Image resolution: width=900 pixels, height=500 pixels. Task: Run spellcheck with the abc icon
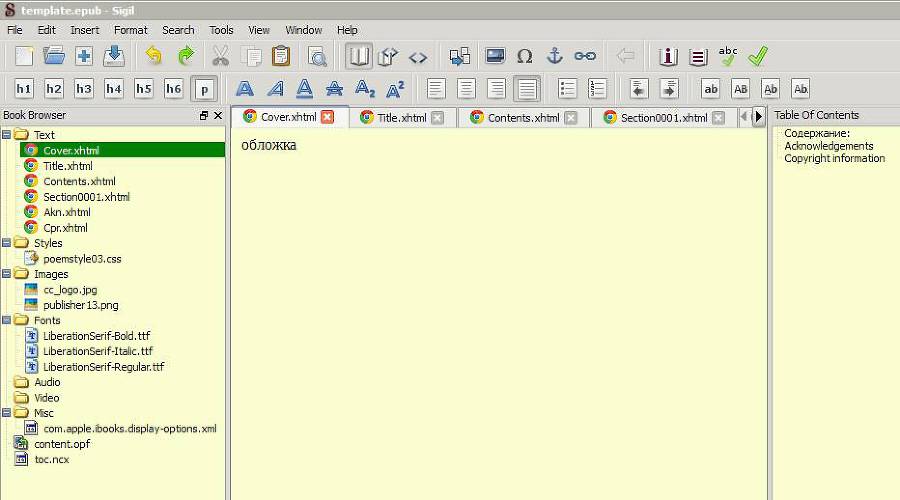pos(728,56)
